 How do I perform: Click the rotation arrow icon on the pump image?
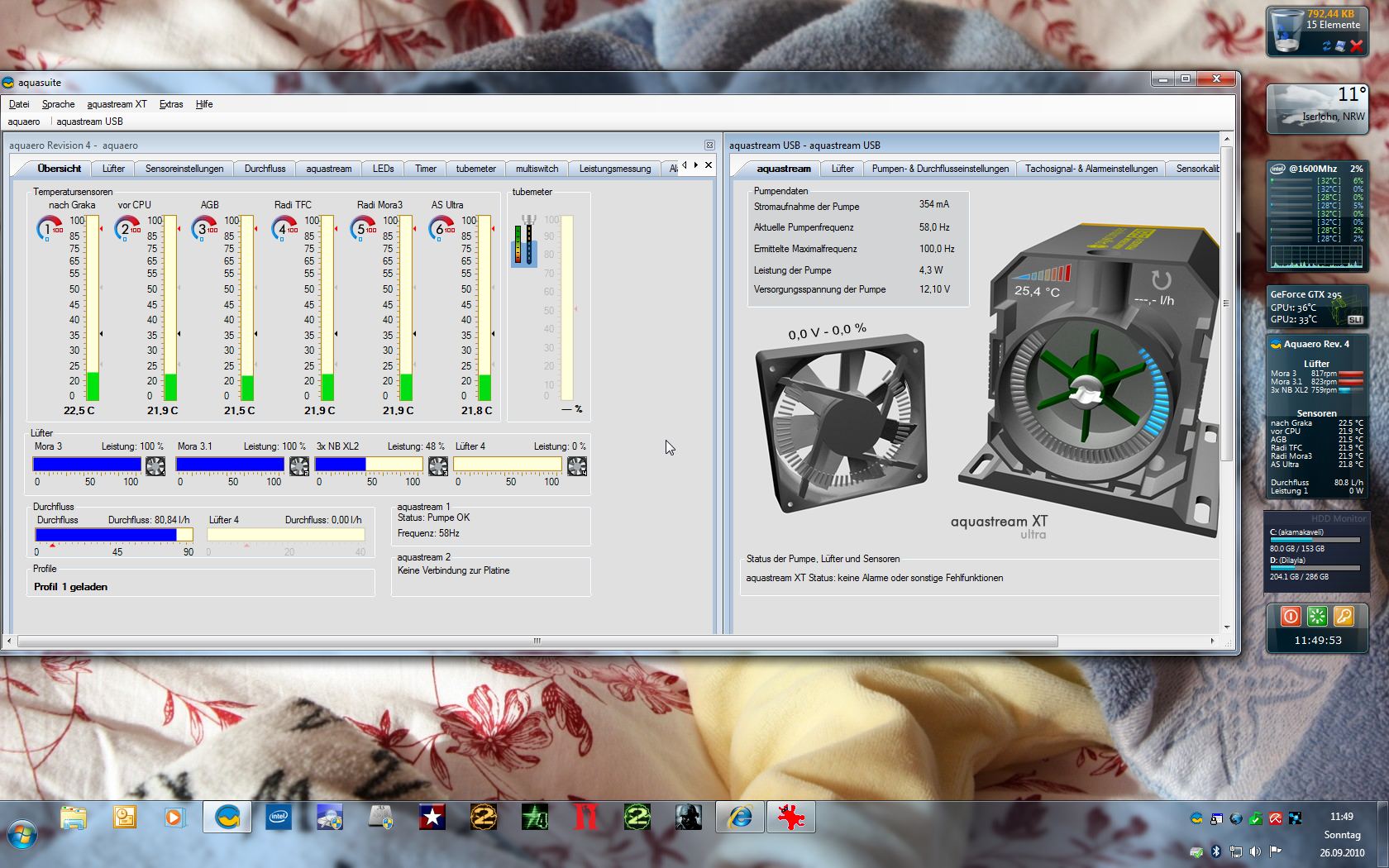coord(1161,280)
